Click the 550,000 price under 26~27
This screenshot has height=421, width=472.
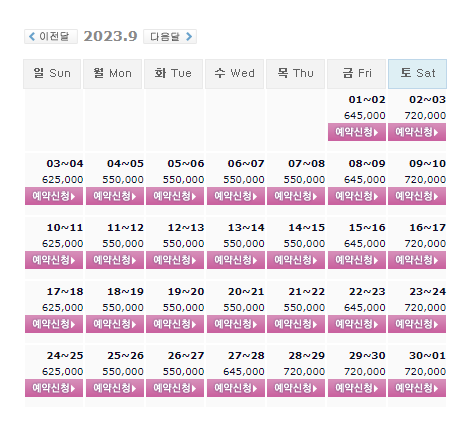point(183,371)
